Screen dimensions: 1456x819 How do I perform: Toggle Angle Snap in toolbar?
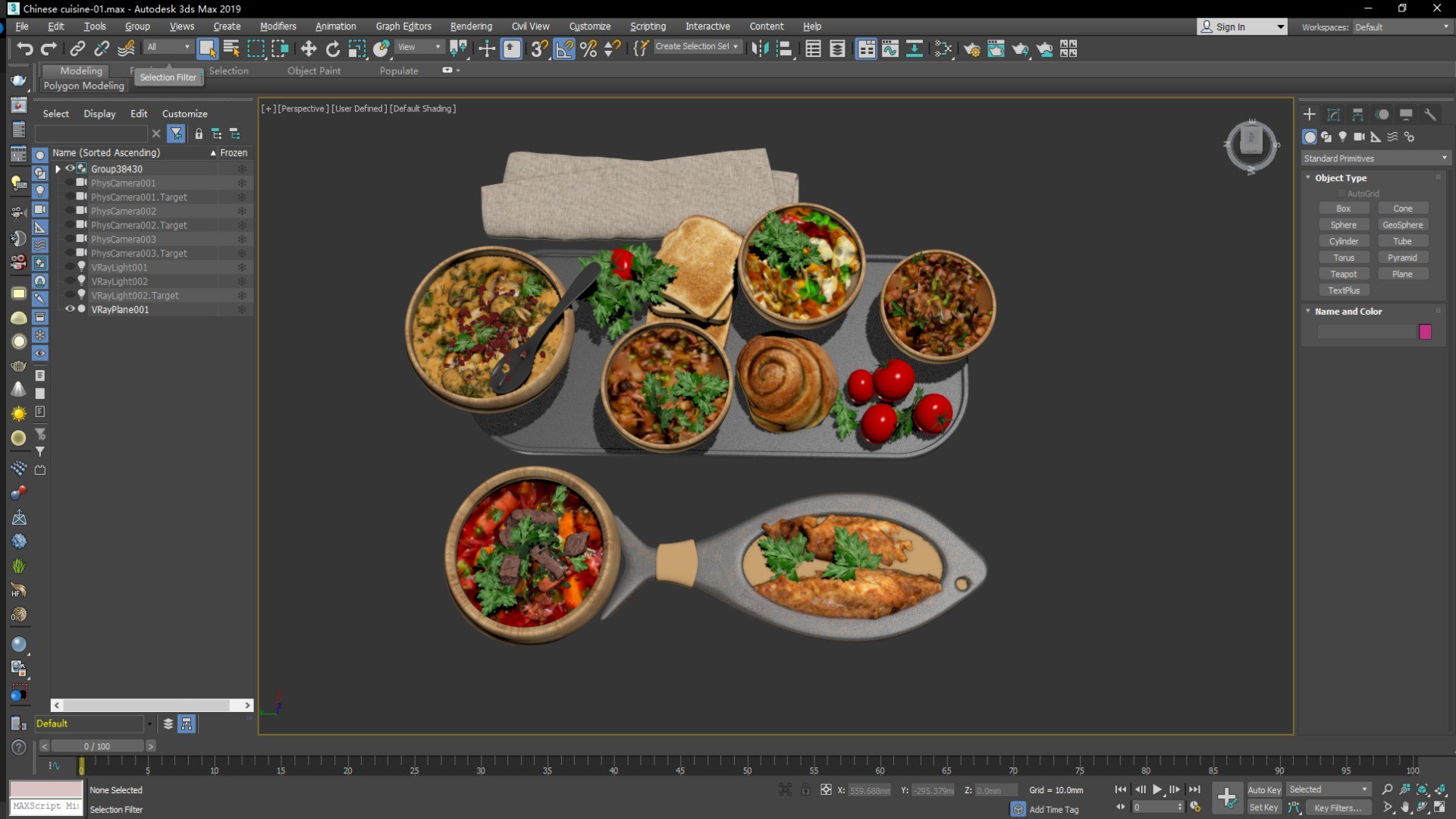(563, 49)
